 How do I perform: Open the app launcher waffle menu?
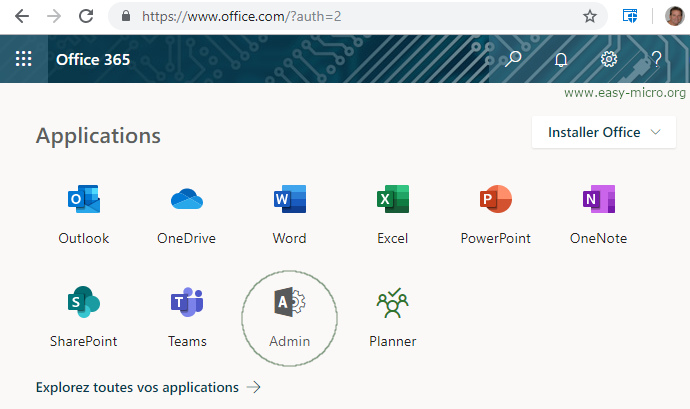tap(23, 59)
